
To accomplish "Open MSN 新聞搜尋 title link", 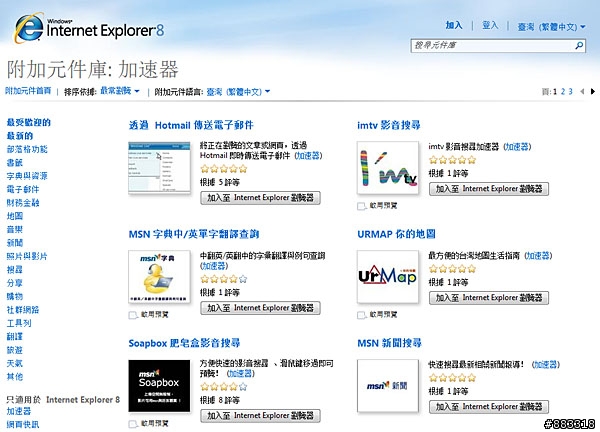I will click(389, 343).
